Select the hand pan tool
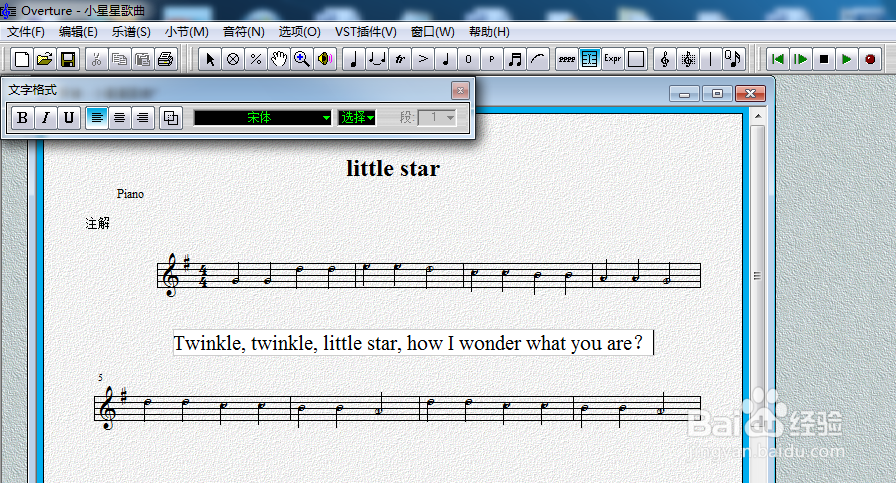This screenshot has width=896, height=483. [278, 59]
